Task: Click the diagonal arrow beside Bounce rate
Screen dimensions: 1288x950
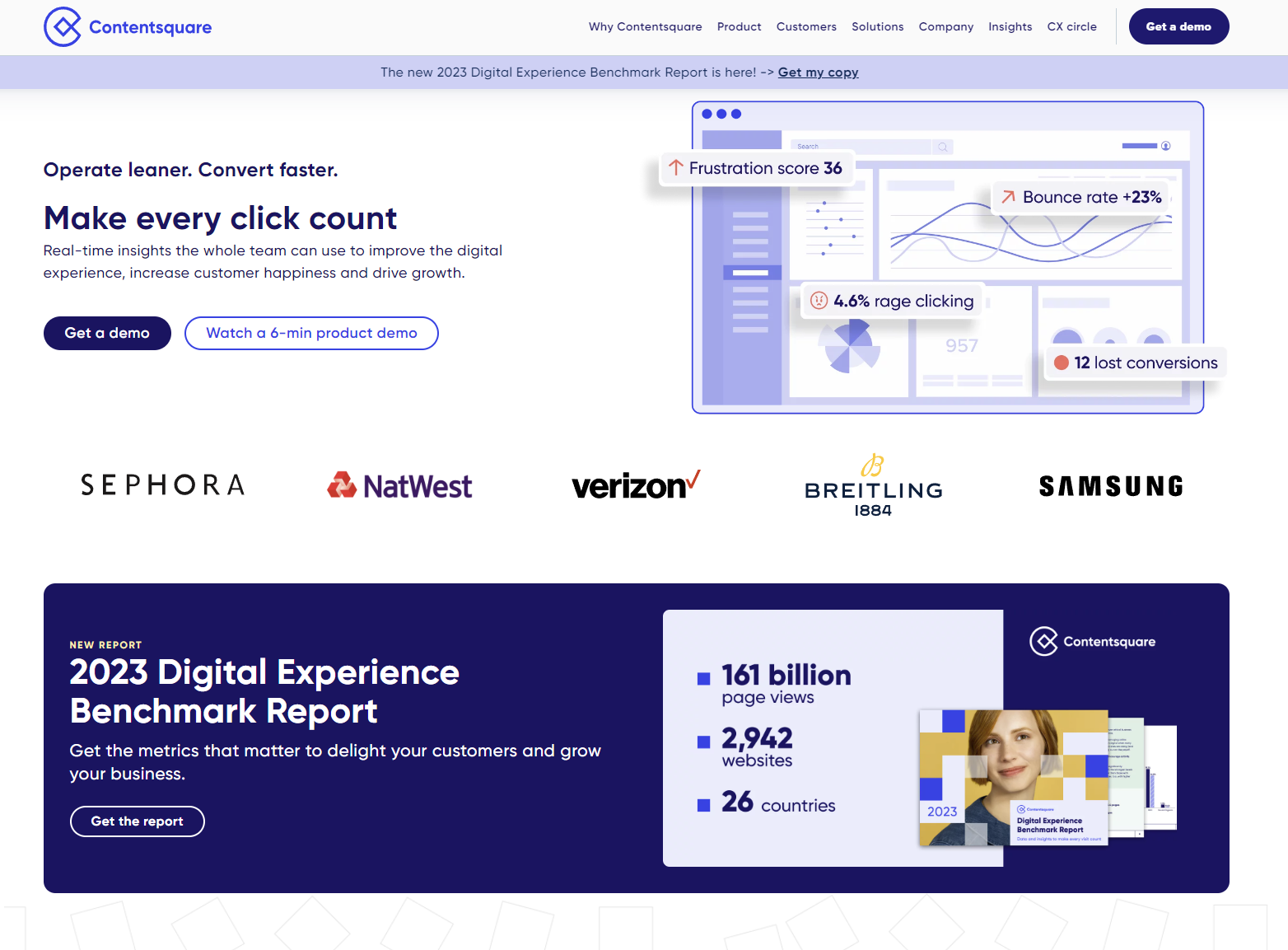Action: pyautogui.click(x=1008, y=197)
